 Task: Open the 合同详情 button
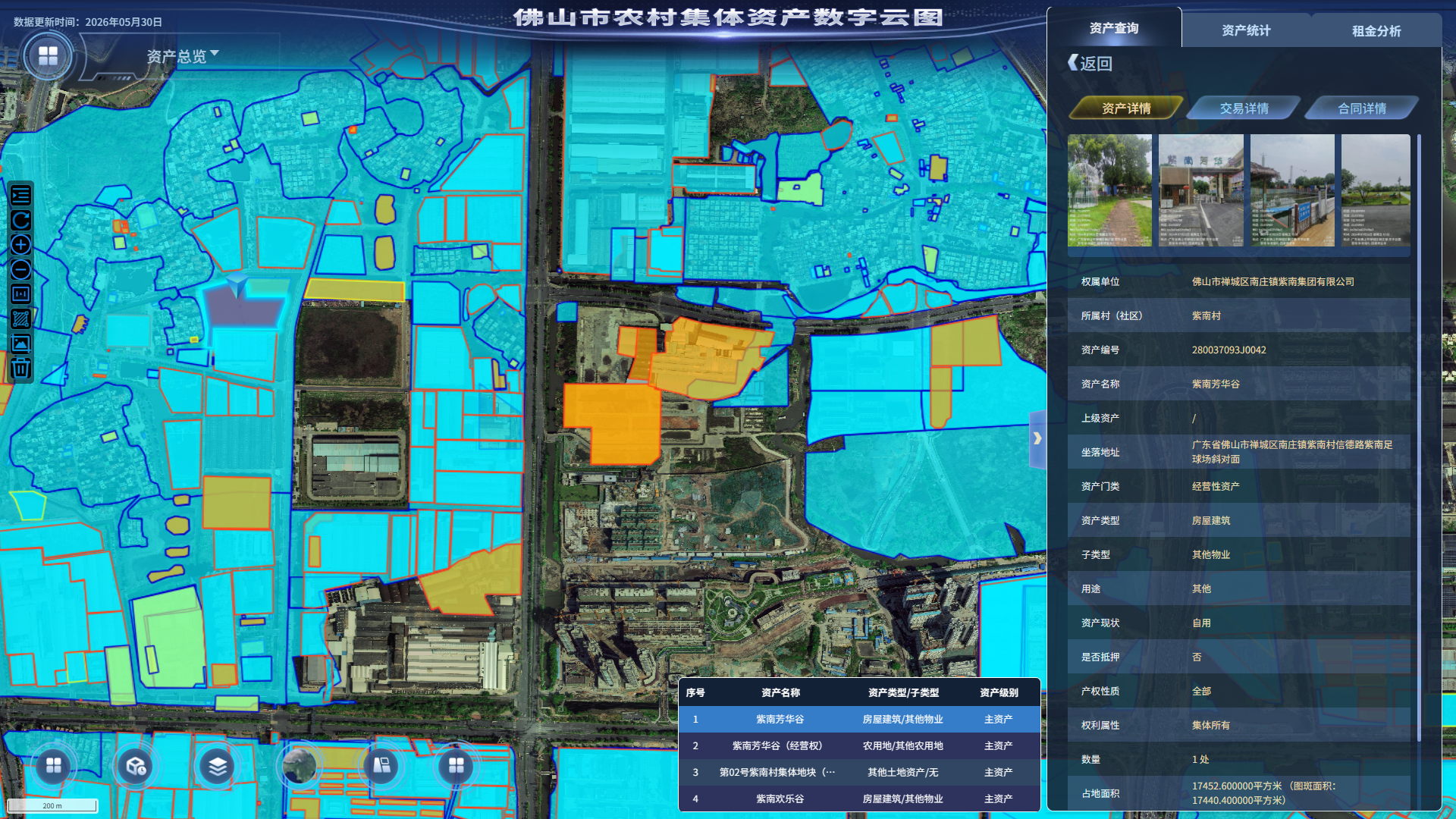pos(1362,108)
